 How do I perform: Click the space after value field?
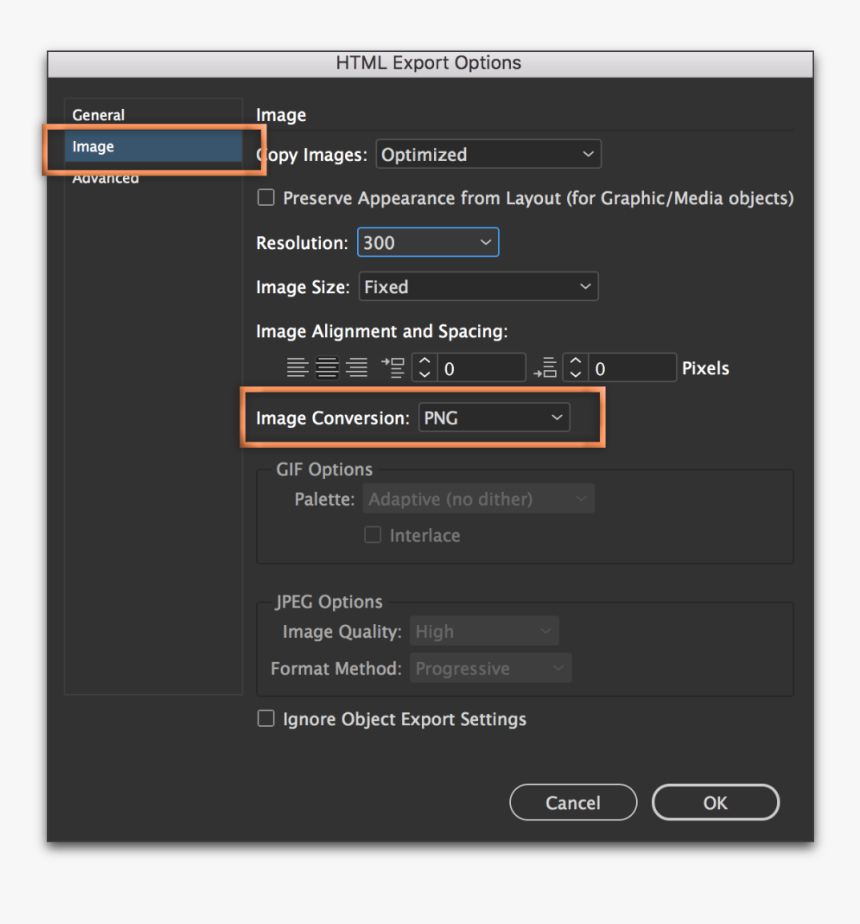632,368
